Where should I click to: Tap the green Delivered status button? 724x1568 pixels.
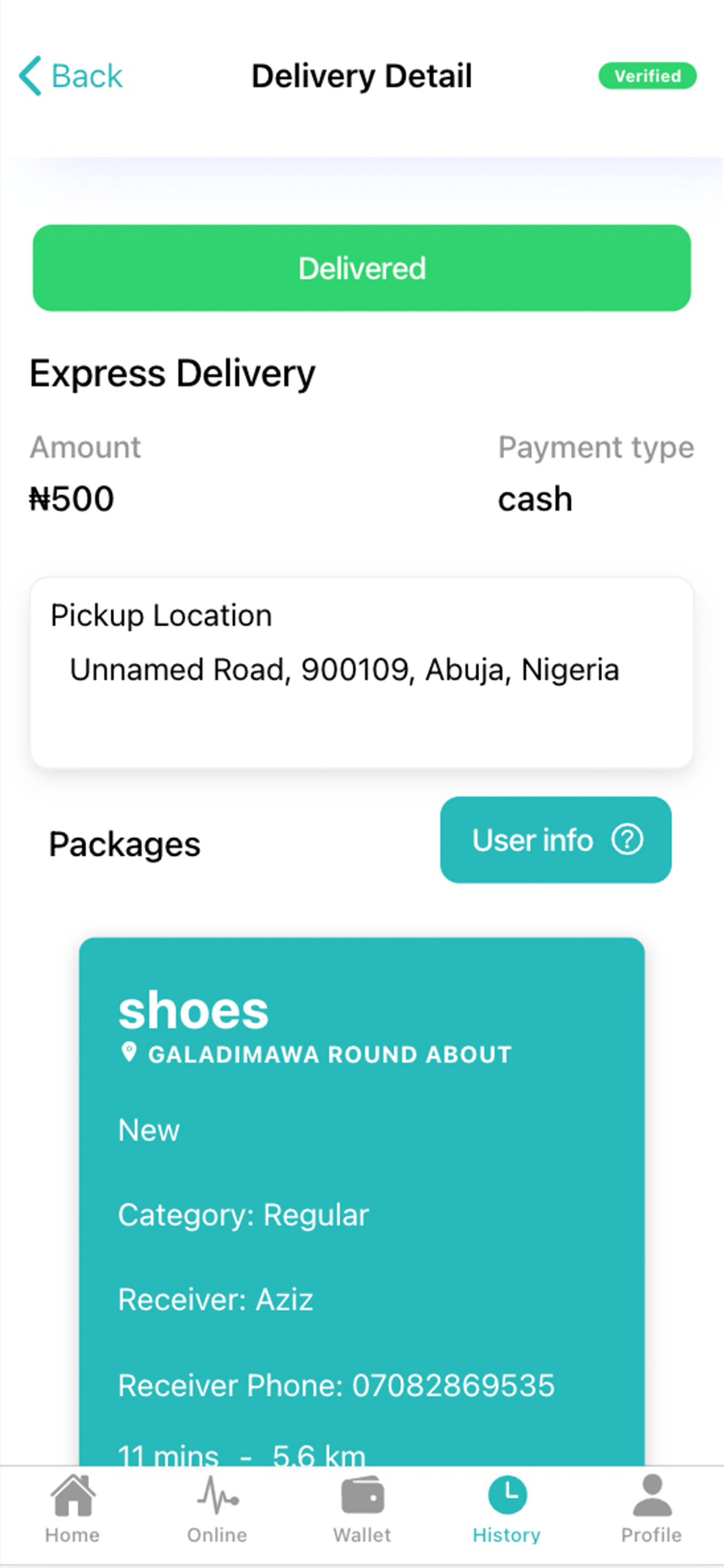[362, 268]
